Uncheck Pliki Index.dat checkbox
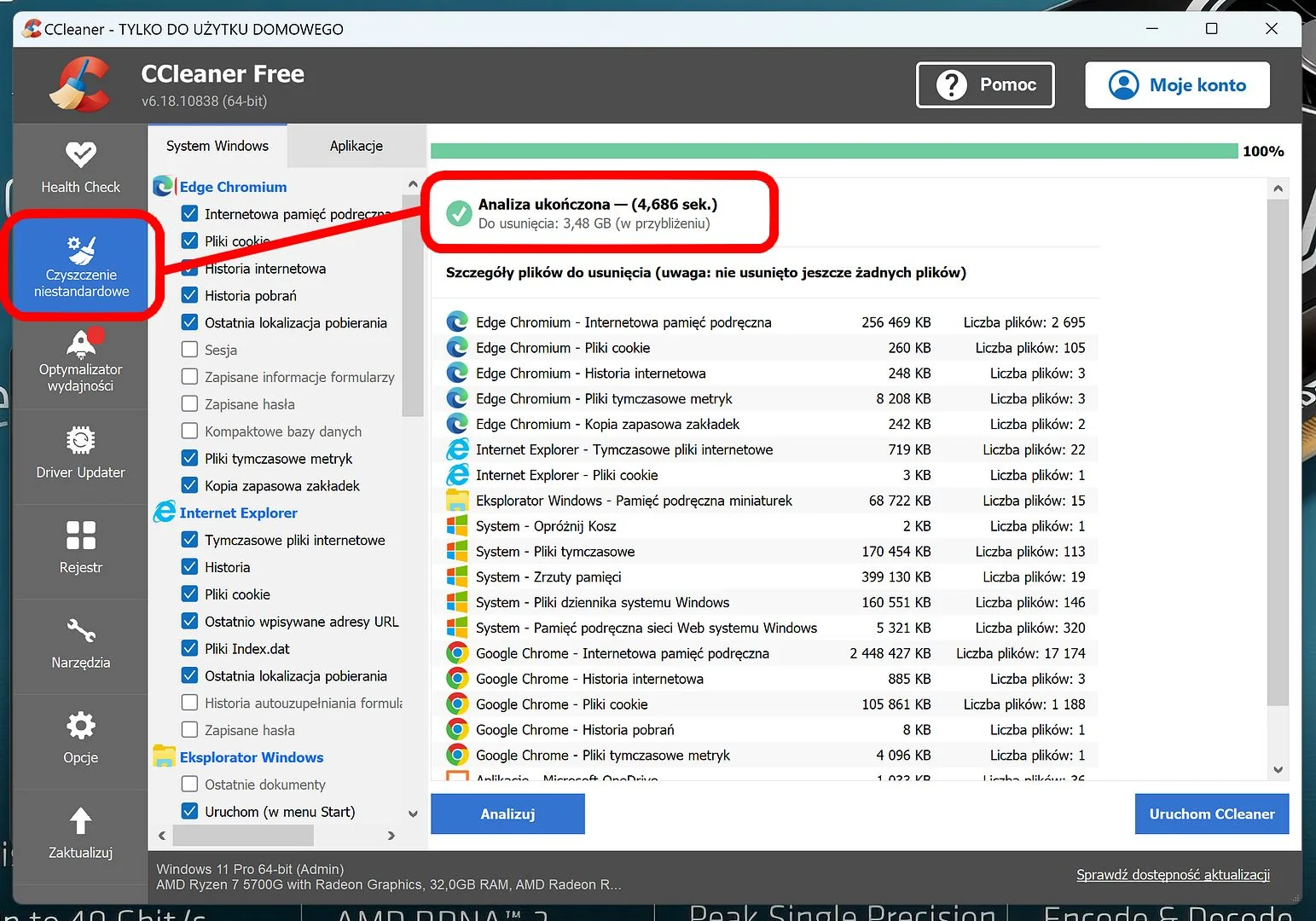This screenshot has width=1316, height=921. tap(189, 648)
